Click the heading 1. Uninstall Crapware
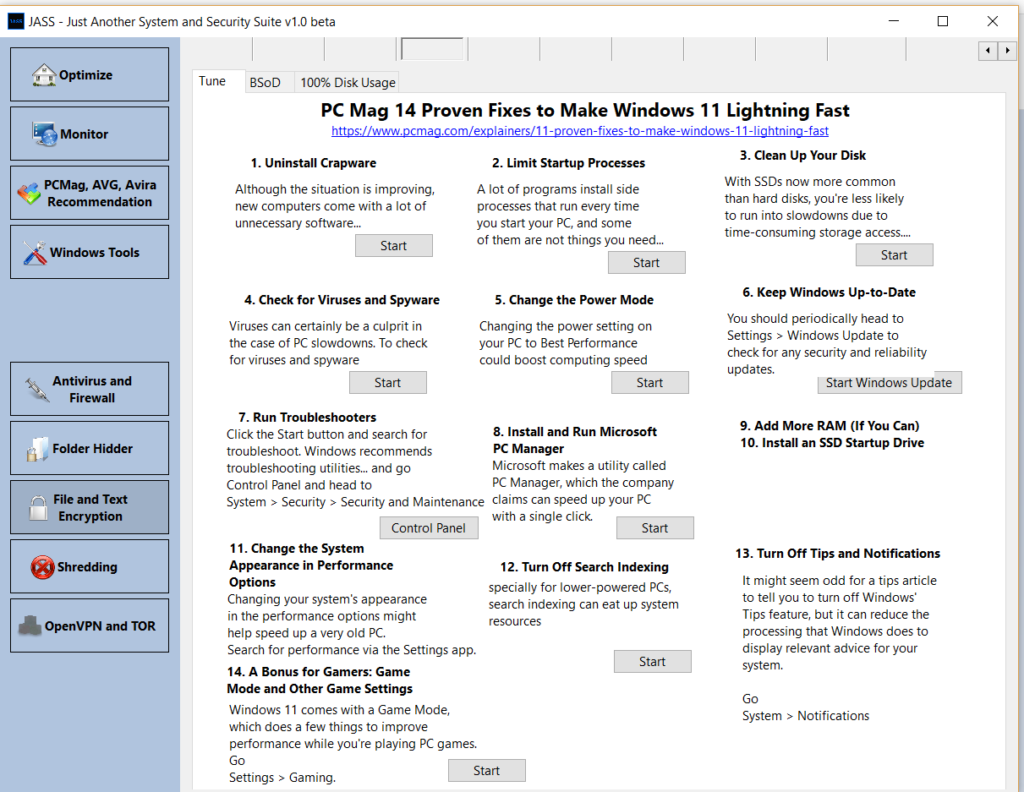The height and width of the screenshot is (792, 1024). tap(313, 163)
